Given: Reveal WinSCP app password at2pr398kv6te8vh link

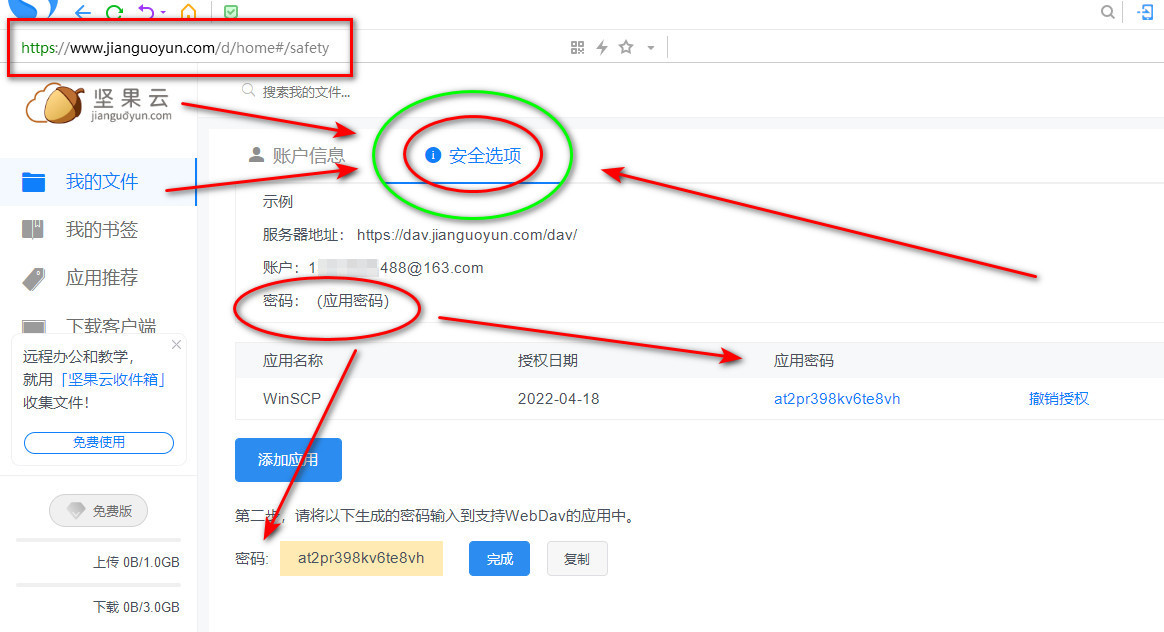Looking at the screenshot, I should tap(837, 399).
